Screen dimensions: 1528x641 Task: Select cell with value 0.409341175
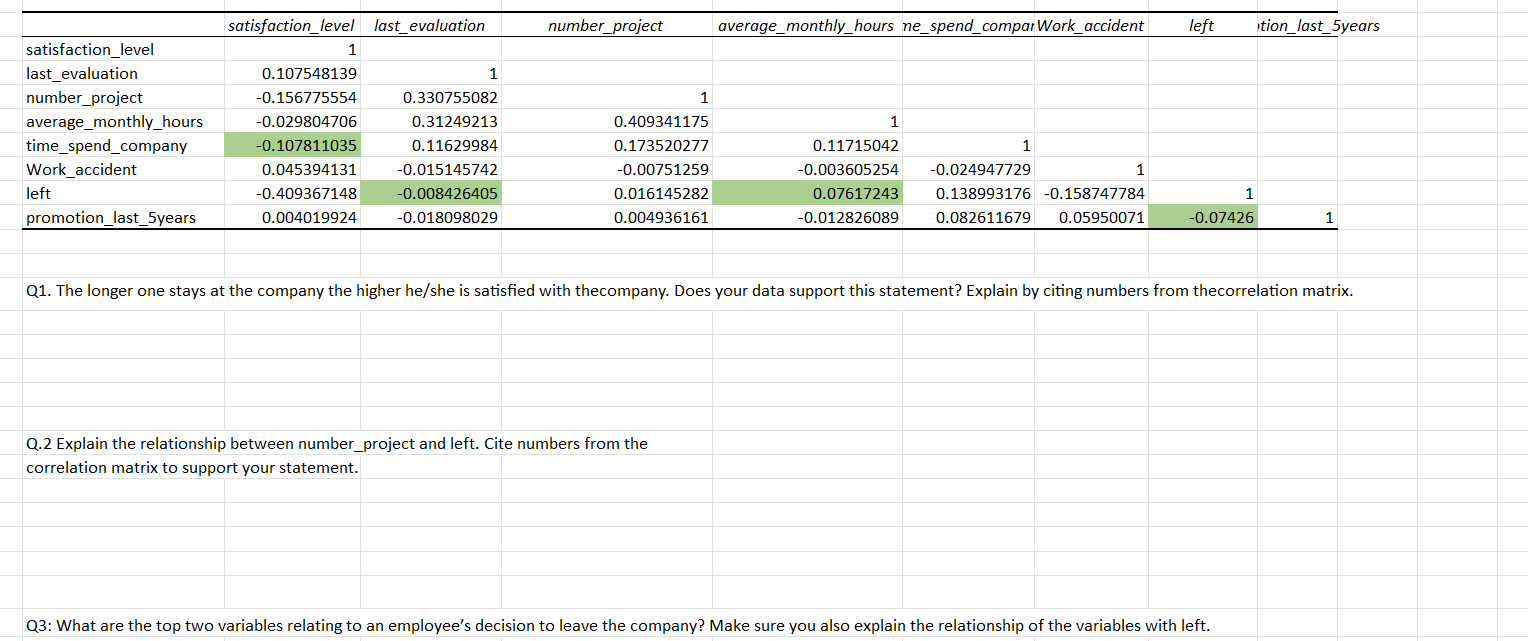[605, 121]
